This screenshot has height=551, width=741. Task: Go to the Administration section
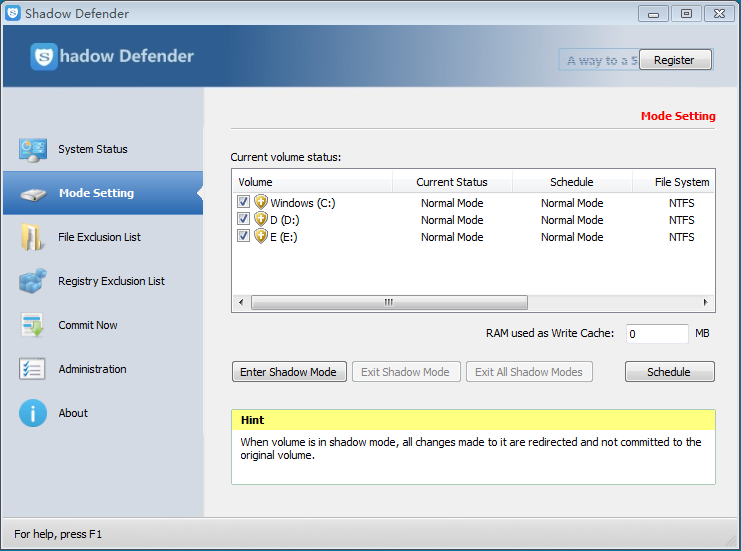[92, 369]
